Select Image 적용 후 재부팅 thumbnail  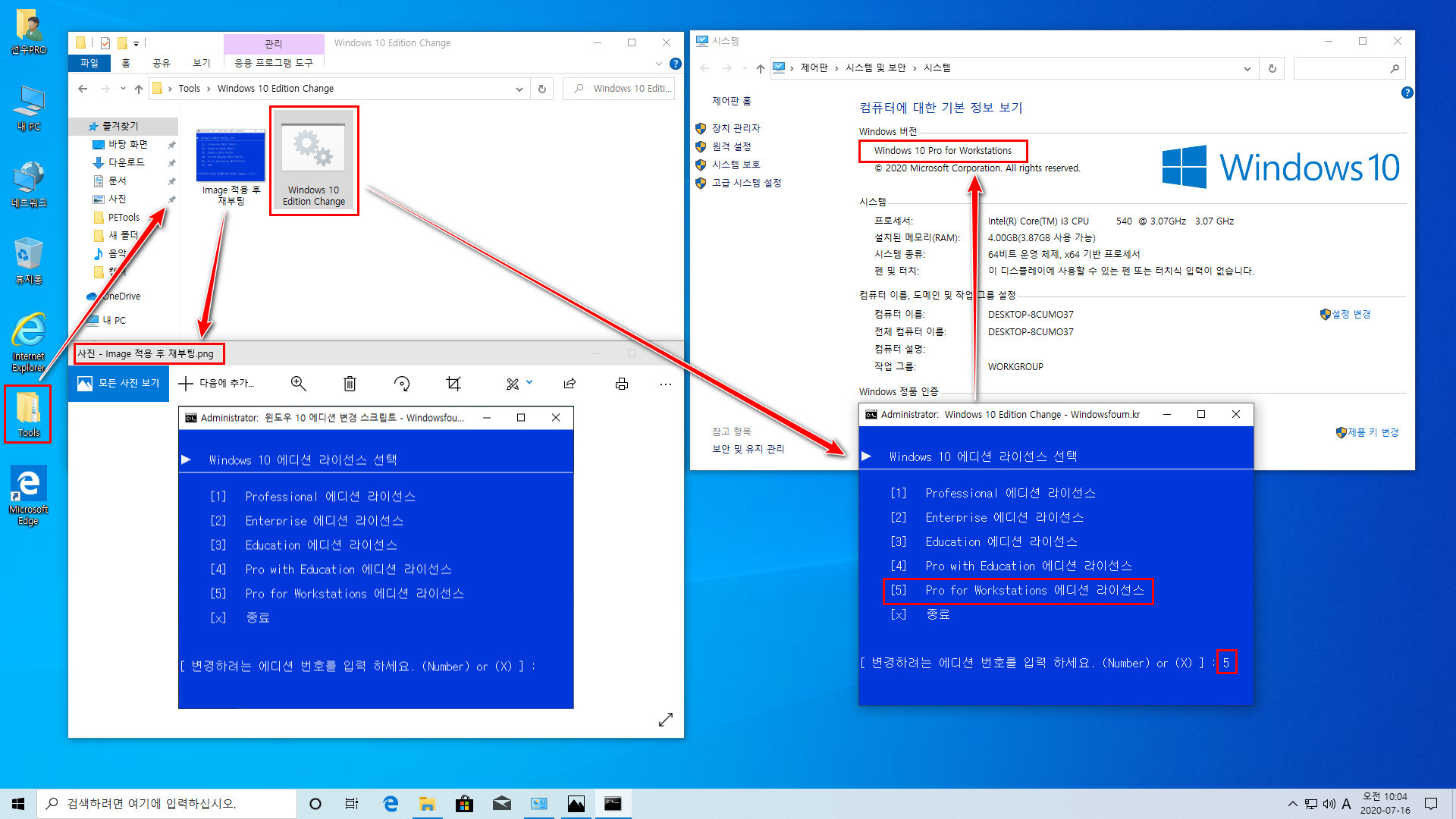tap(231, 166)
